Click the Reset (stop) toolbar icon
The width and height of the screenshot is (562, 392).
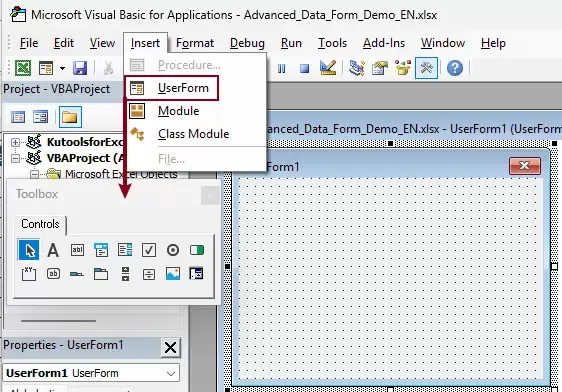305,68
